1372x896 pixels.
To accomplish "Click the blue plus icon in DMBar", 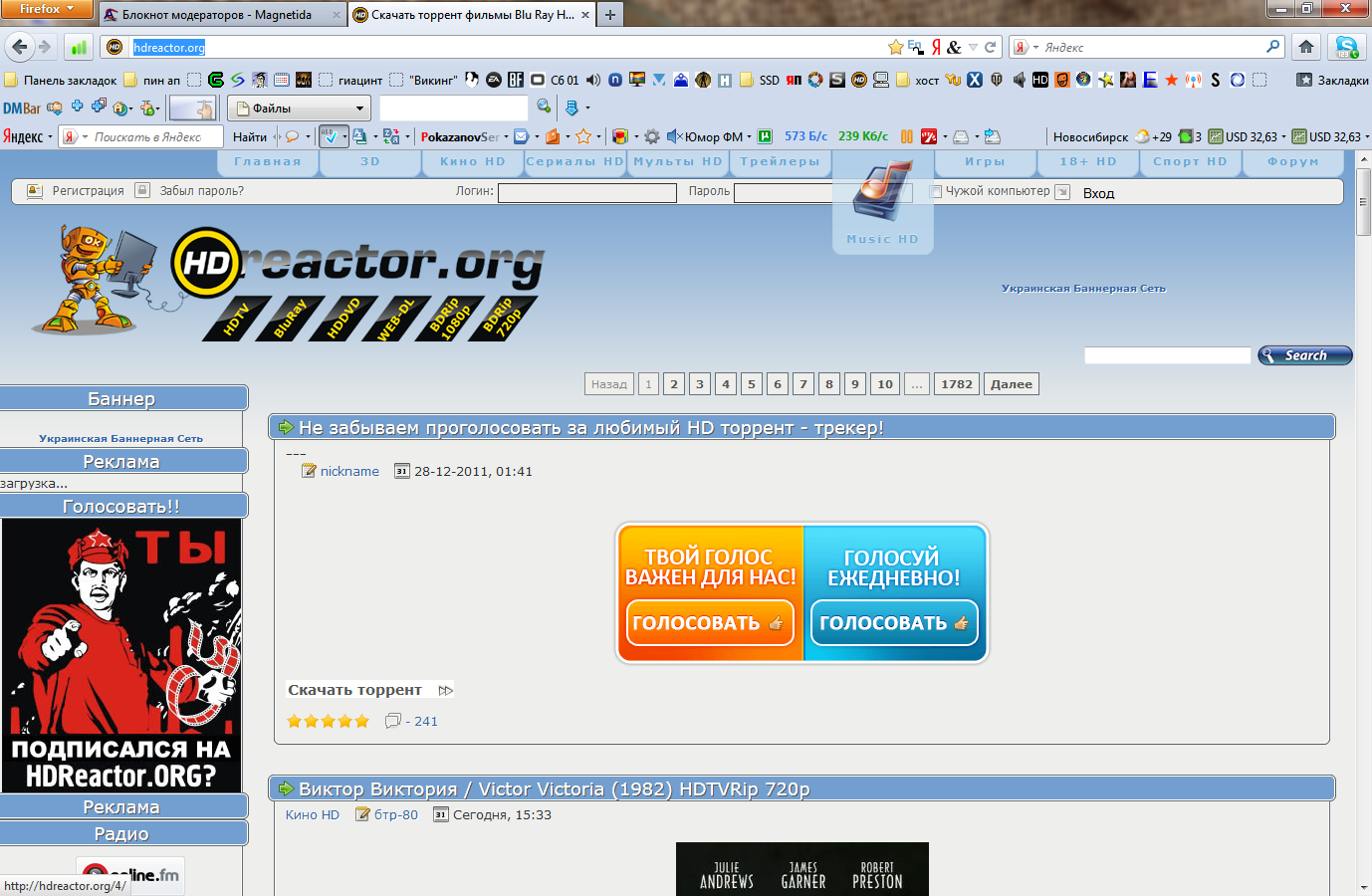I will point(77,107).
